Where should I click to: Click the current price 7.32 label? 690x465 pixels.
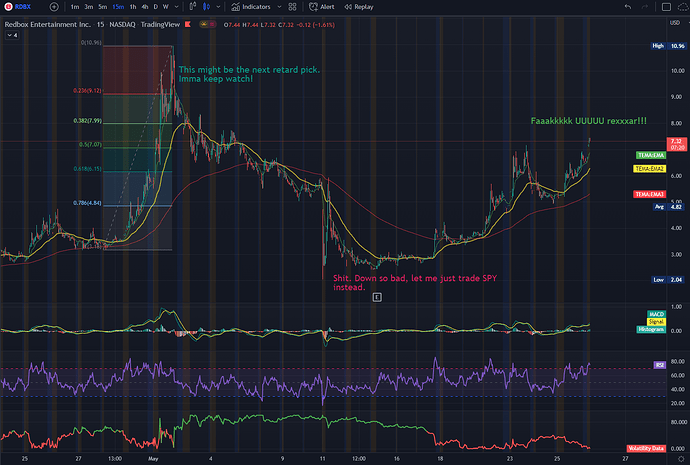click(676, 144)
